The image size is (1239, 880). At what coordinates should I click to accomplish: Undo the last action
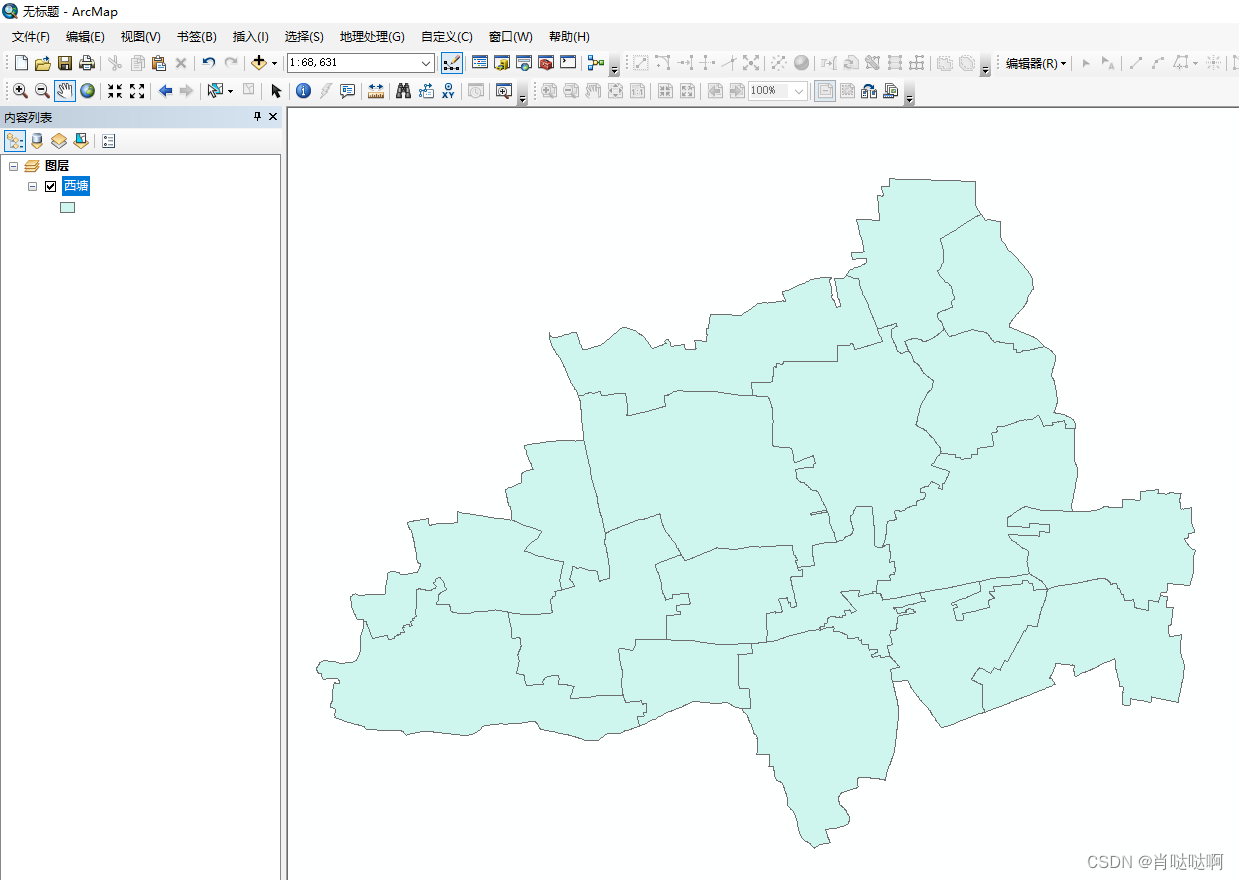[208, 63]
